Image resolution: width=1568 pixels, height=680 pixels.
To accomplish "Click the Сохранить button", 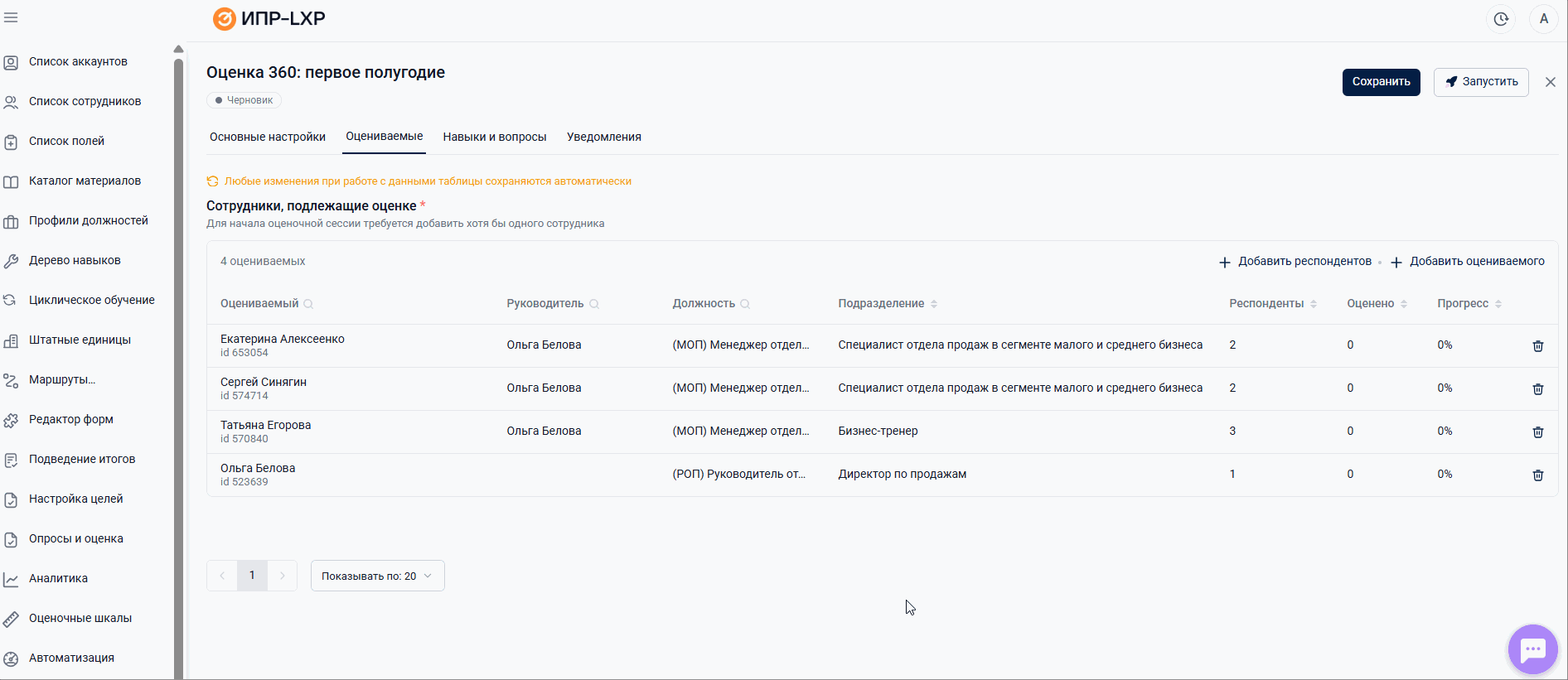I will pyautogui.click(x=1381, y=82).
